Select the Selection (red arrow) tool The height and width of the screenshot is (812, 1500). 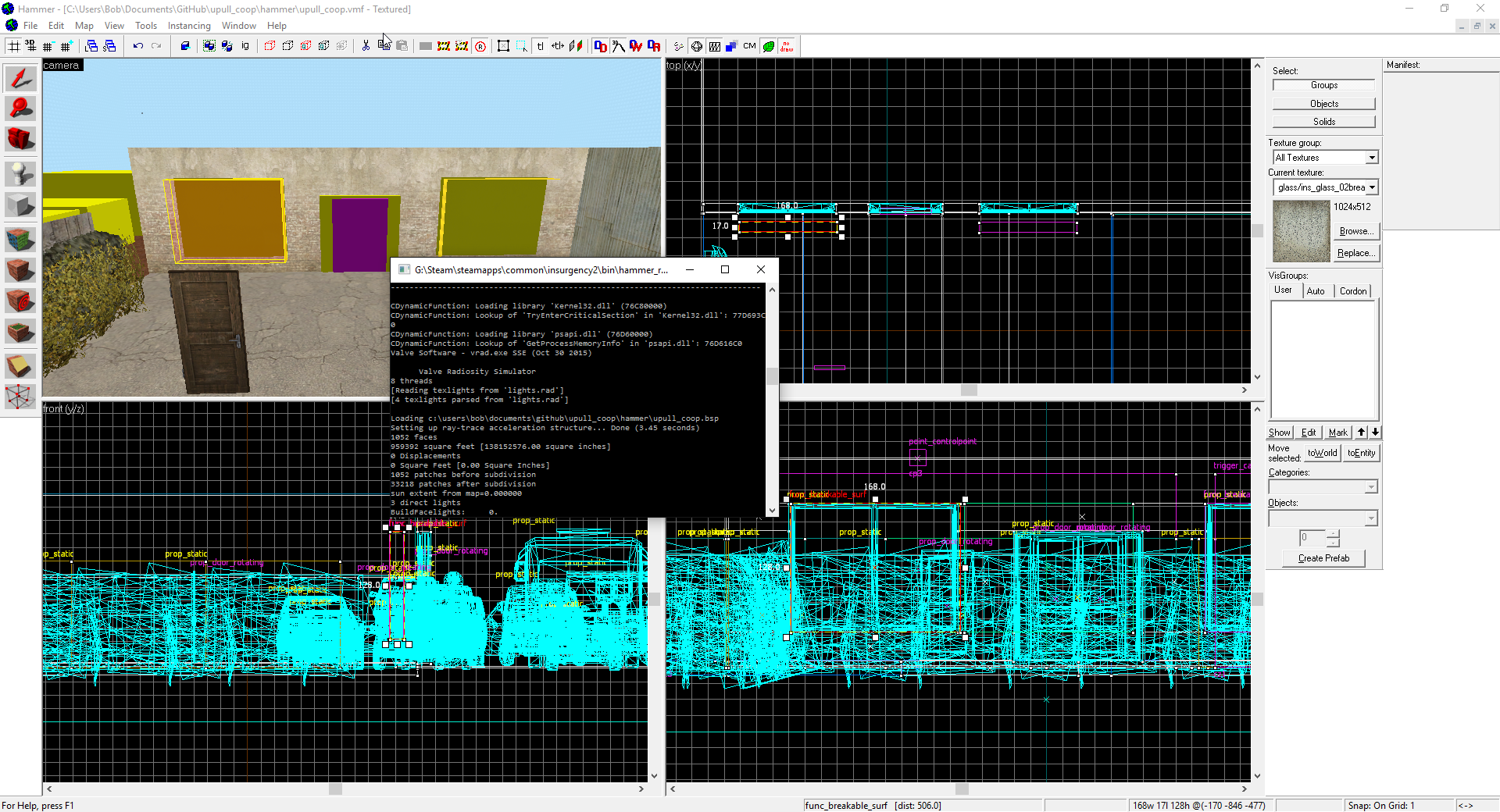20,78
